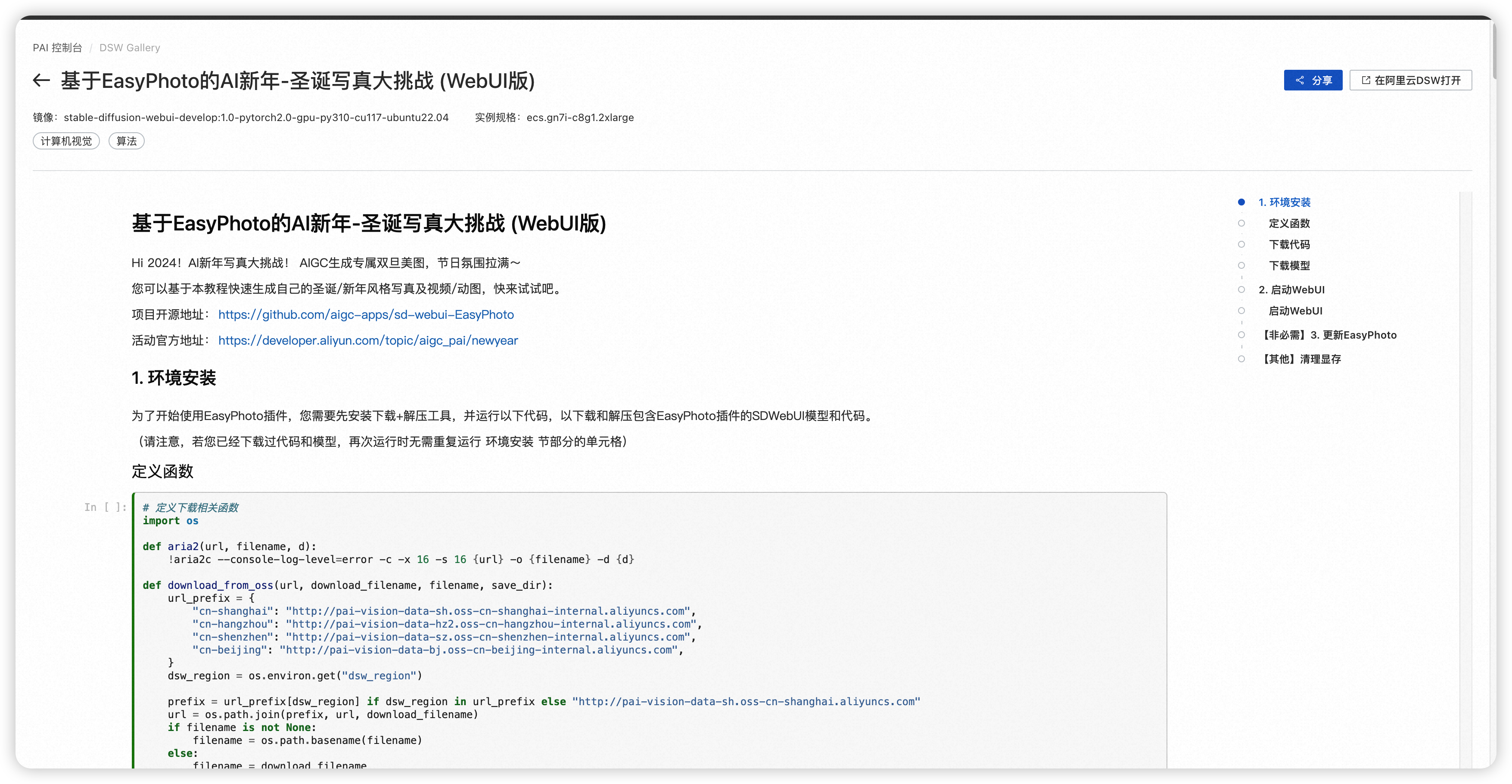Image resolution: width=1512 pixels, height=784 pixels.
Task: Open the developer.aliyun.com newyear activity link
Action: [368, 340]
